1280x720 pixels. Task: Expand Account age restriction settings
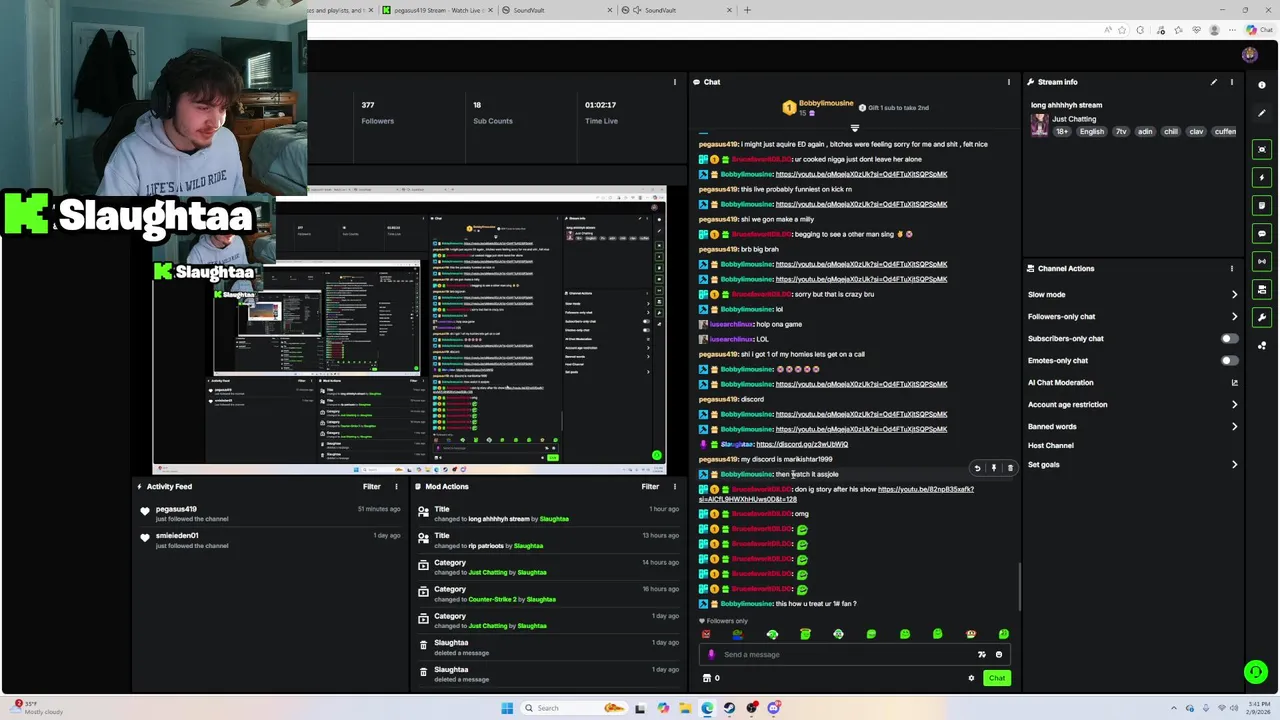(1132, 405)
